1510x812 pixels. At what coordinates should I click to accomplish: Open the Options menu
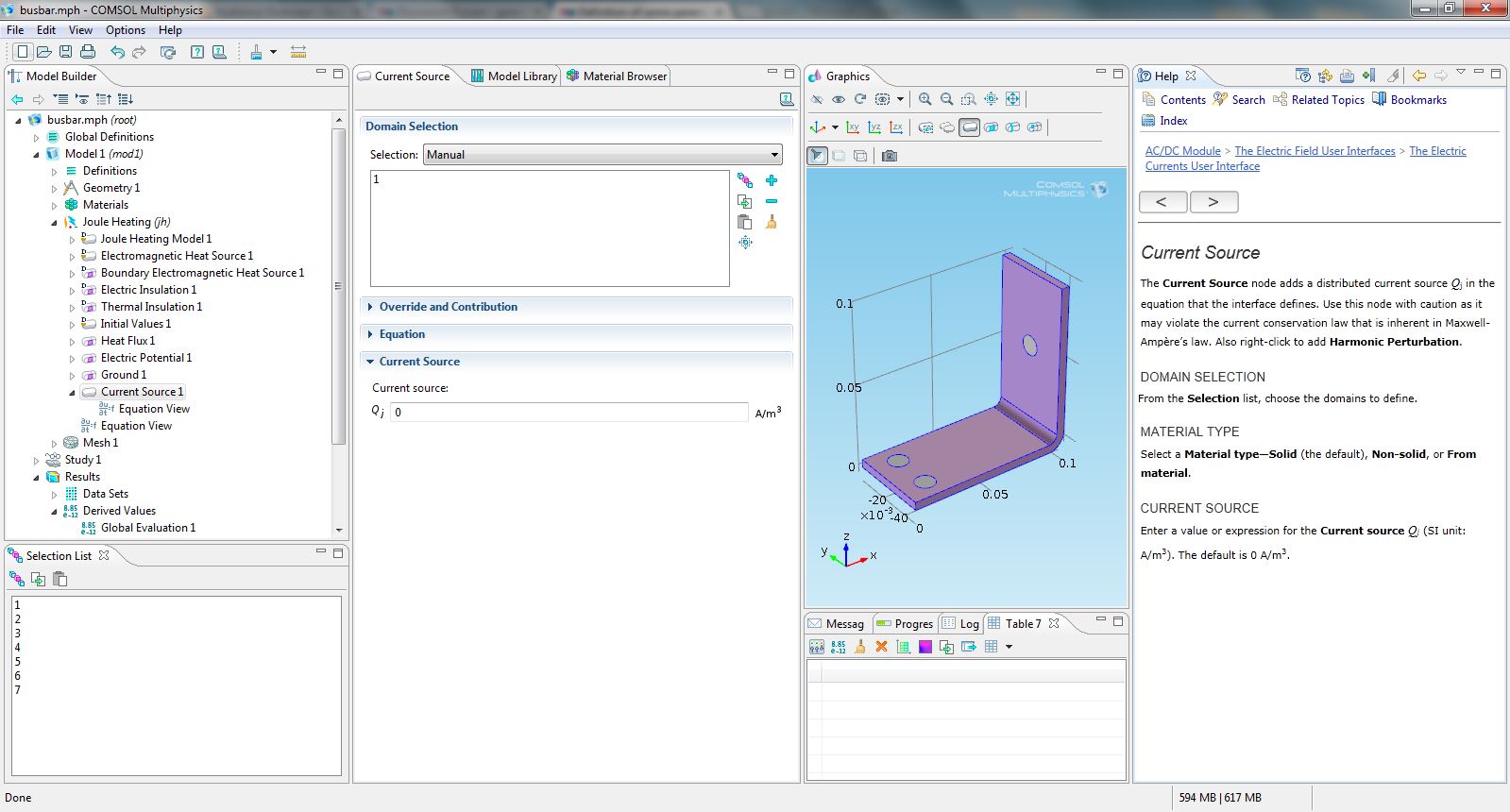point(125,30)
